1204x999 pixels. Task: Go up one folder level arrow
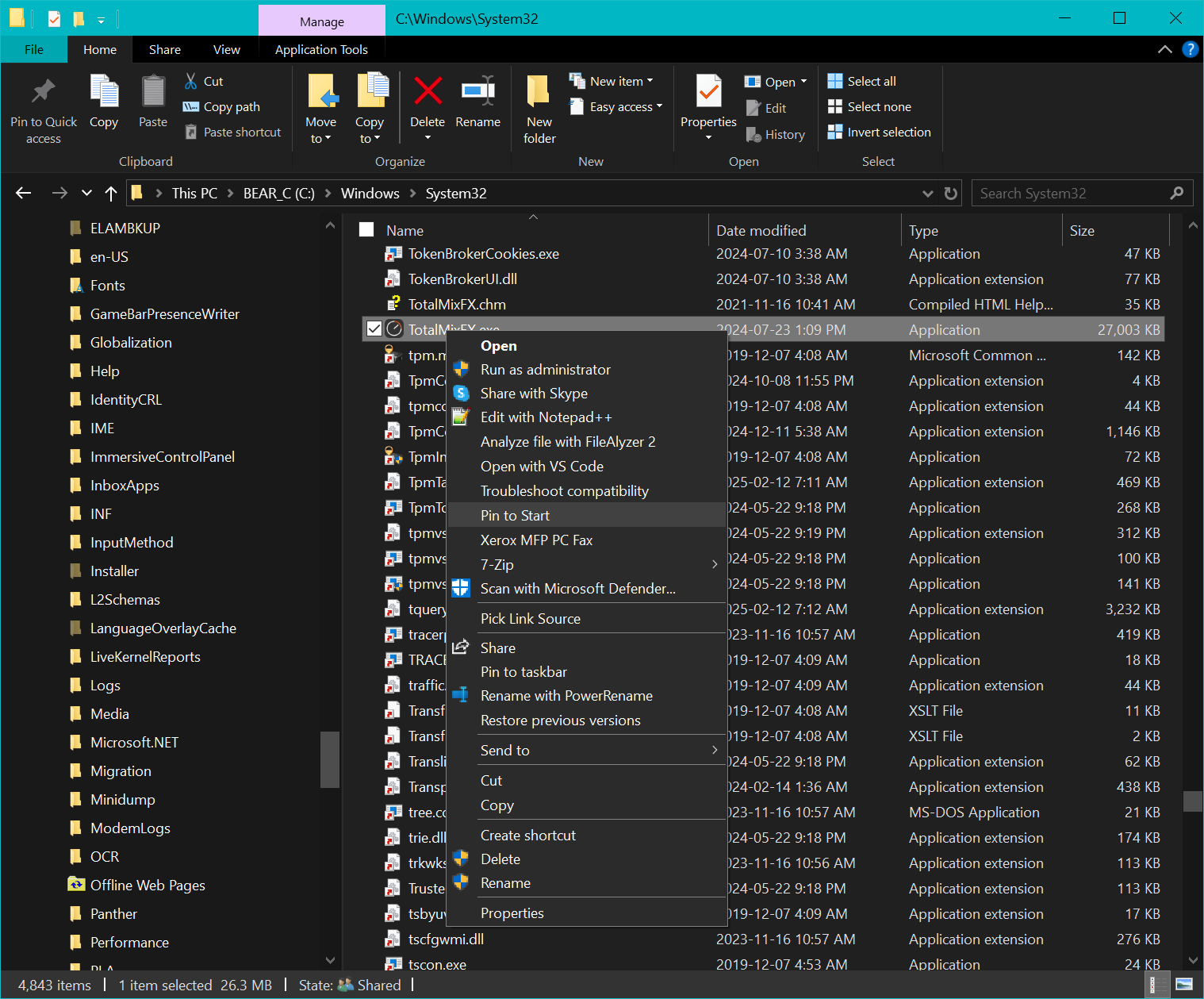[111, 194]
